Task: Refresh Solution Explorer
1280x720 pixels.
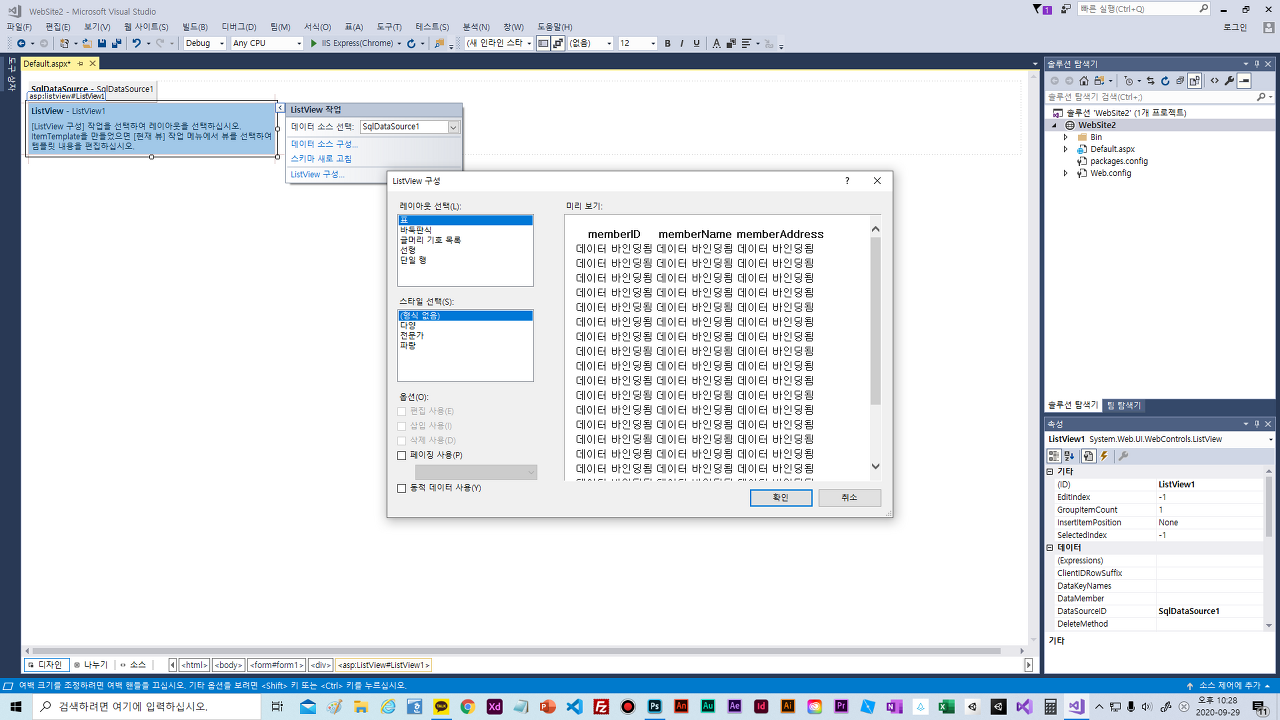Action: [1165, 81]
